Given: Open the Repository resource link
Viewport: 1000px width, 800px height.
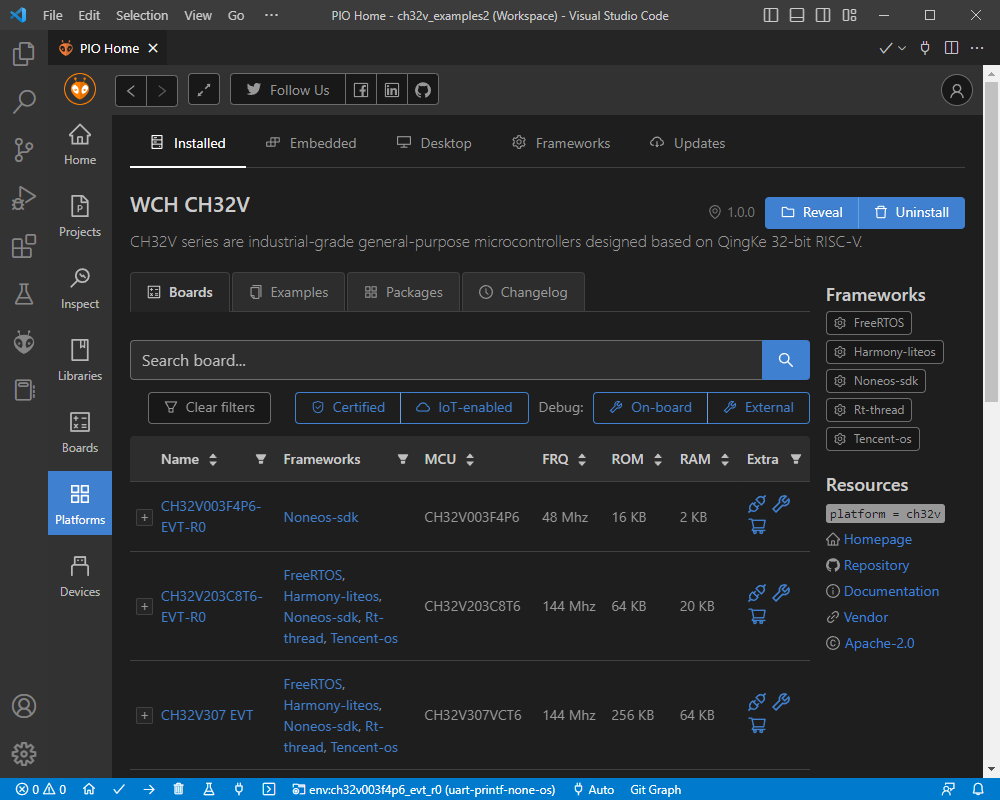Looking at the screenshot, I should pos(876,565).
